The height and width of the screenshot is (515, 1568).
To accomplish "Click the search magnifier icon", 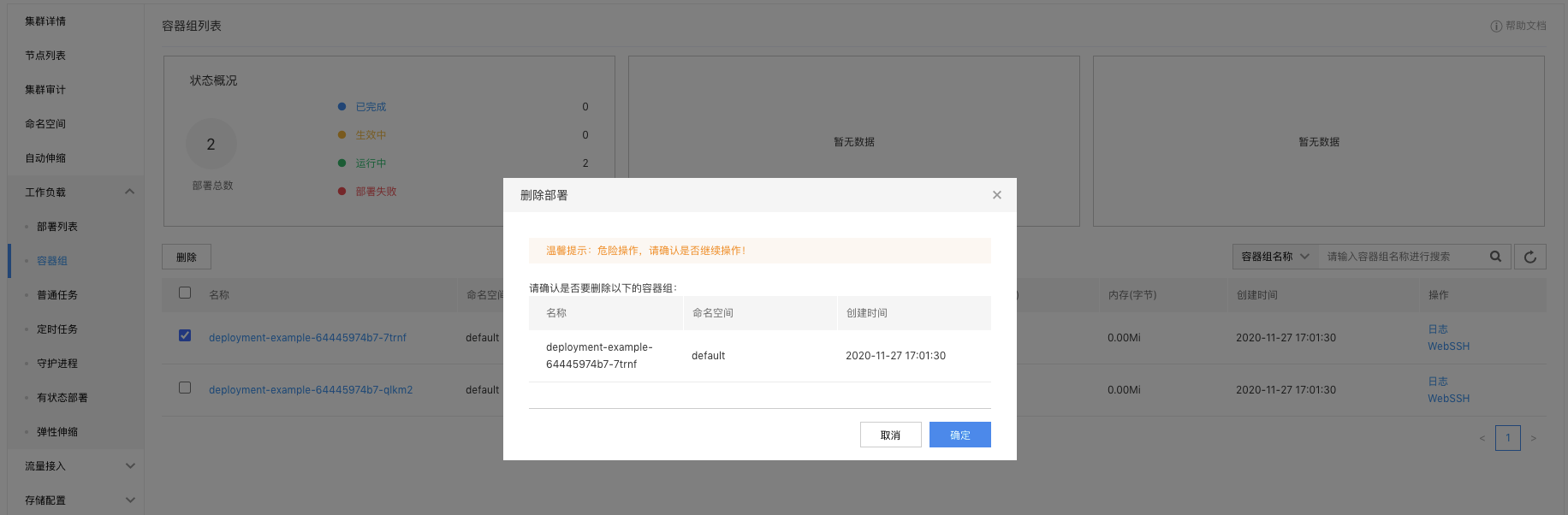I will tap(1495, 257).
